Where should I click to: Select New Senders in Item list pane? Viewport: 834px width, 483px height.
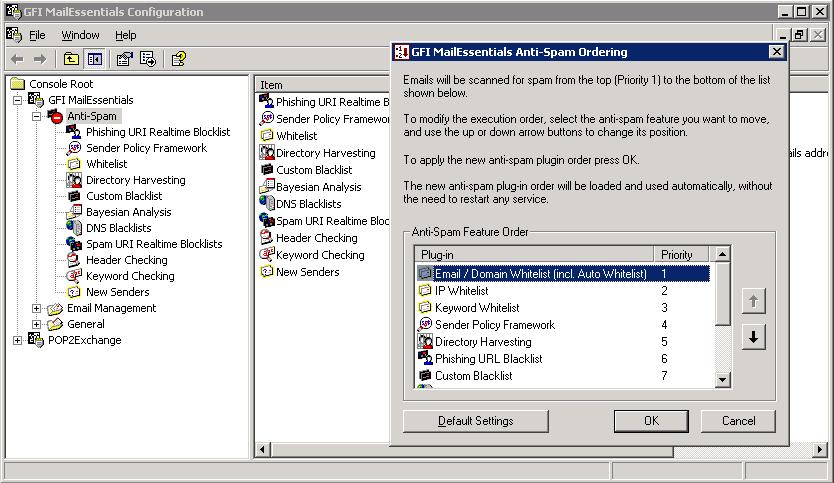299,272
